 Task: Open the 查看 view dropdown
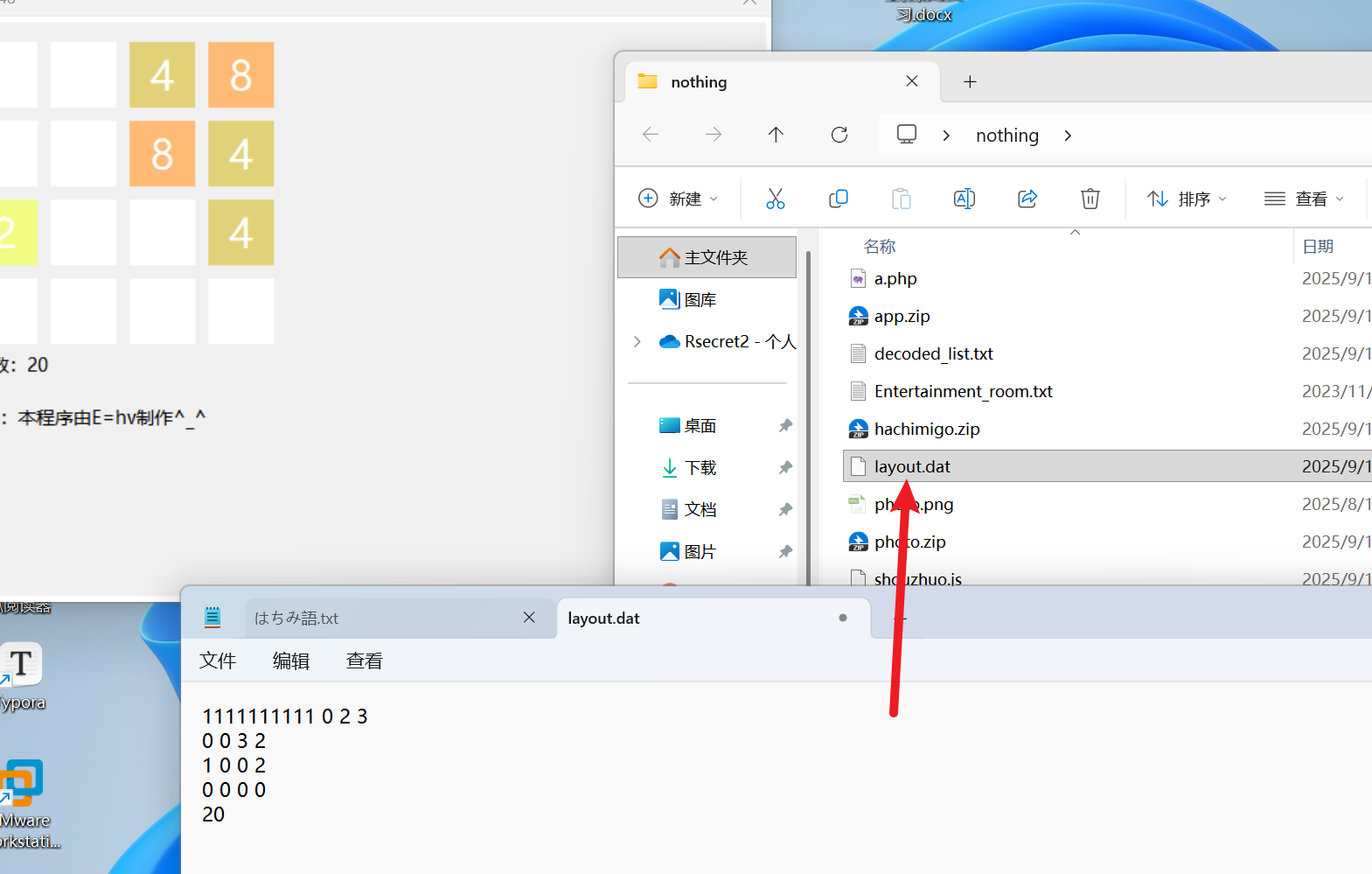pos(1304,199)
